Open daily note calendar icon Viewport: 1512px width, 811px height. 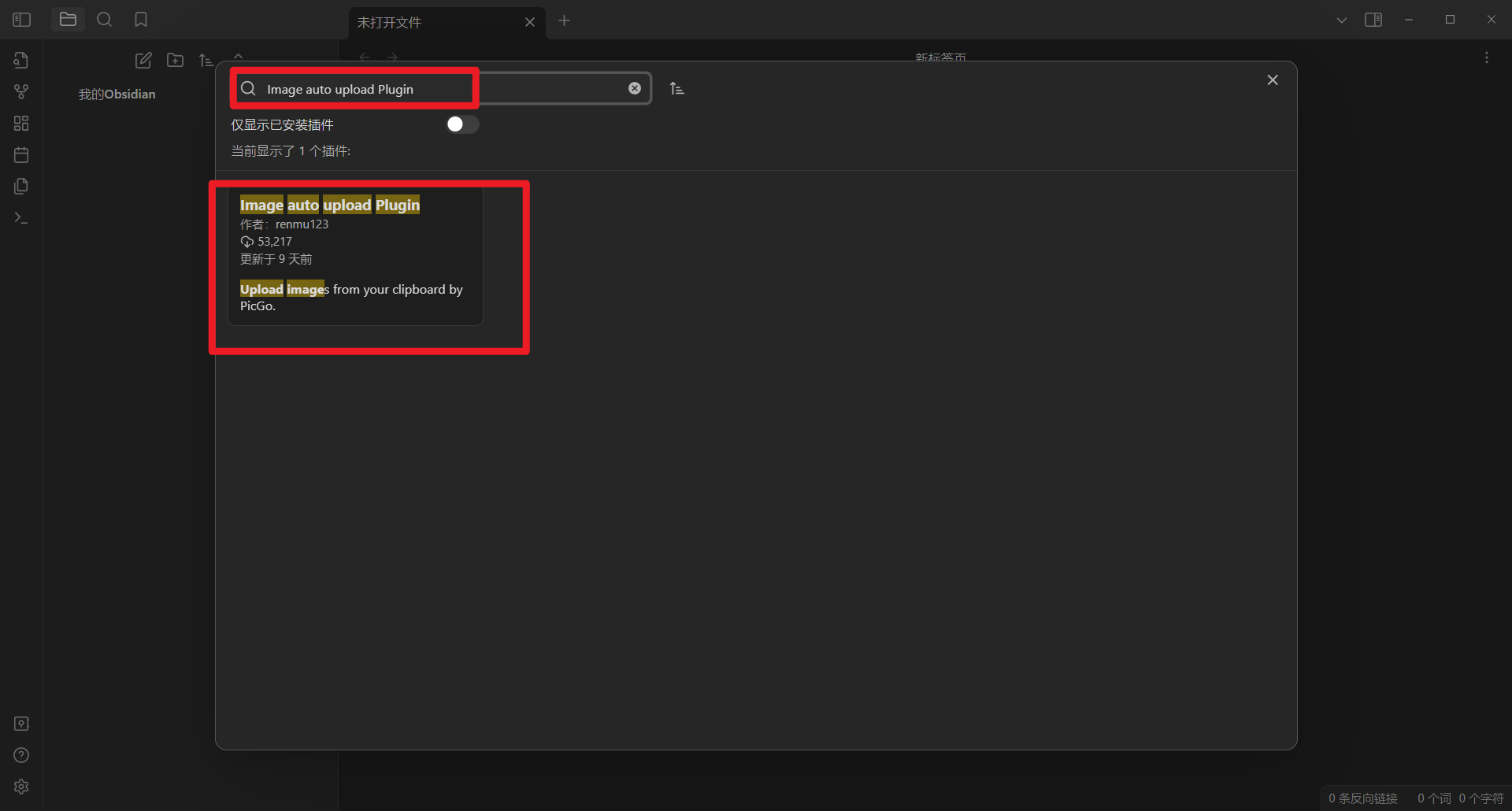pos(21,155)
